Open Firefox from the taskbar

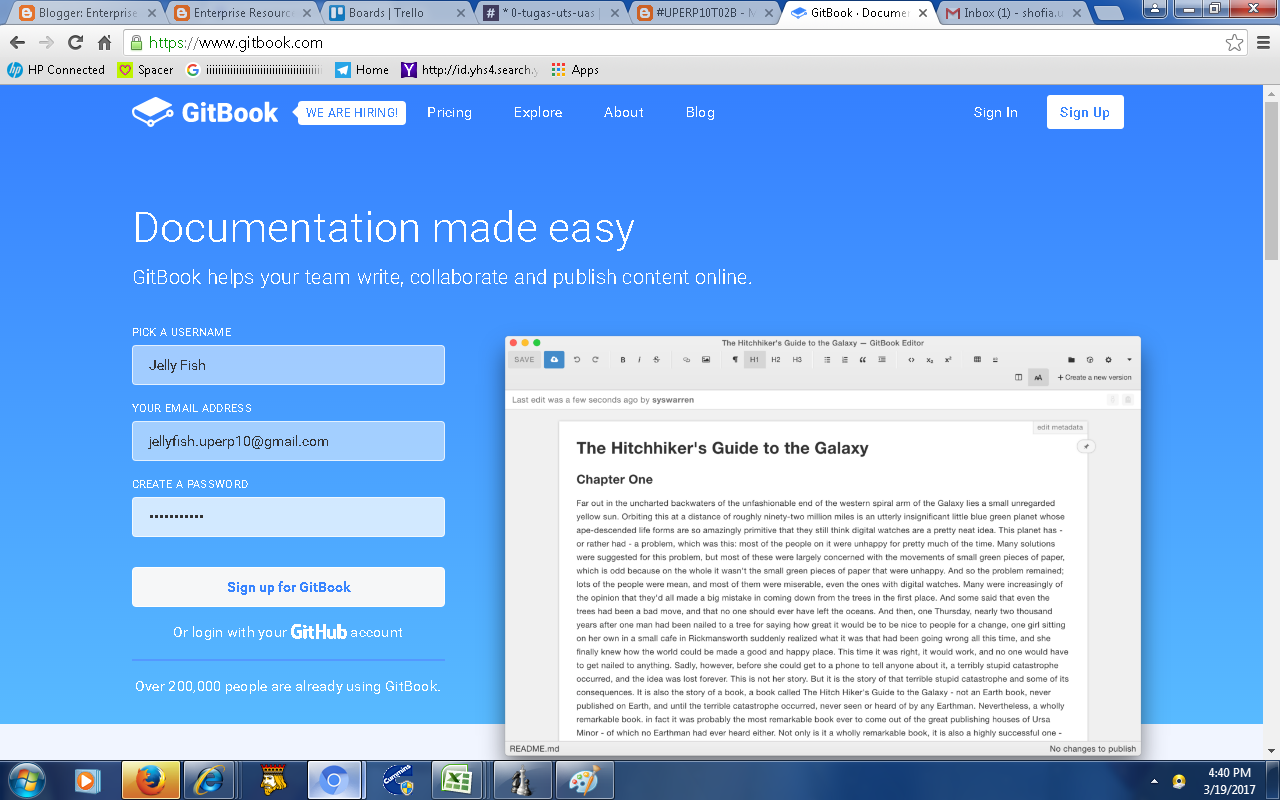pyautogui.click(x=151, y=780)
